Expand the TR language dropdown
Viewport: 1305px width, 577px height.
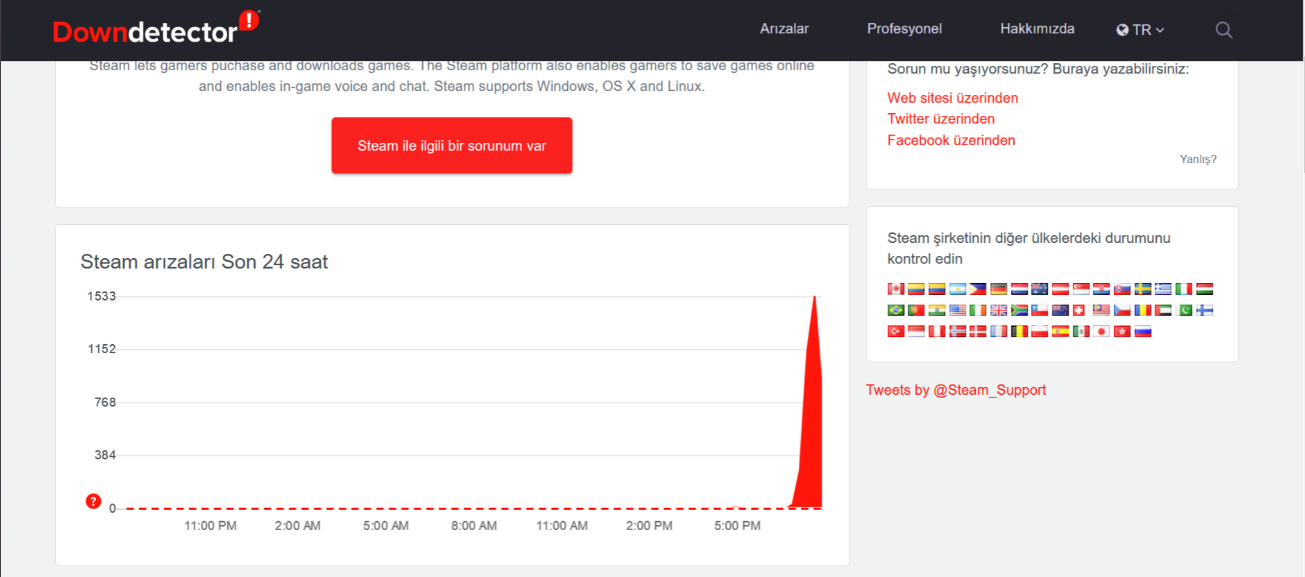click(x=1141, y=30)
